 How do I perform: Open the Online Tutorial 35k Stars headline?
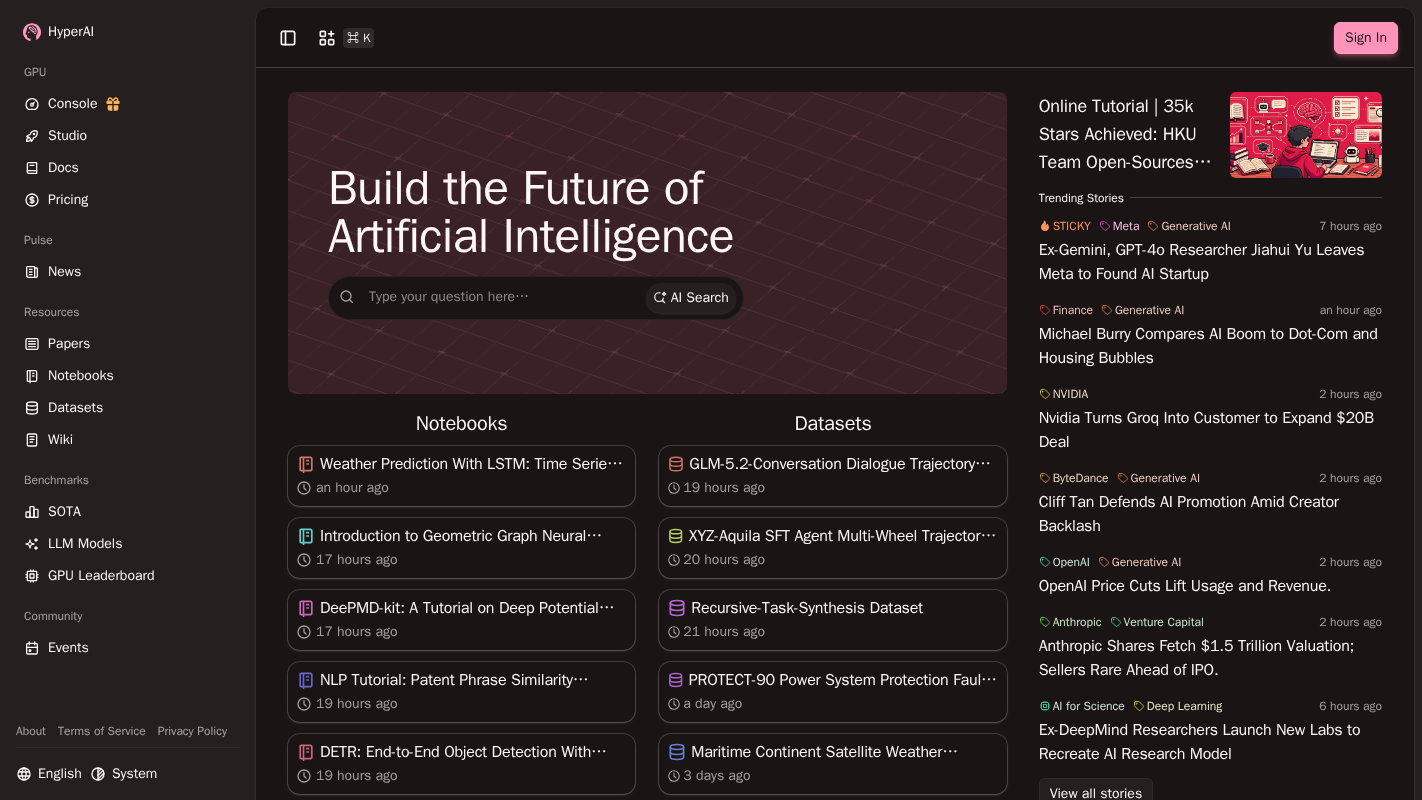[x=1125, y=134]
